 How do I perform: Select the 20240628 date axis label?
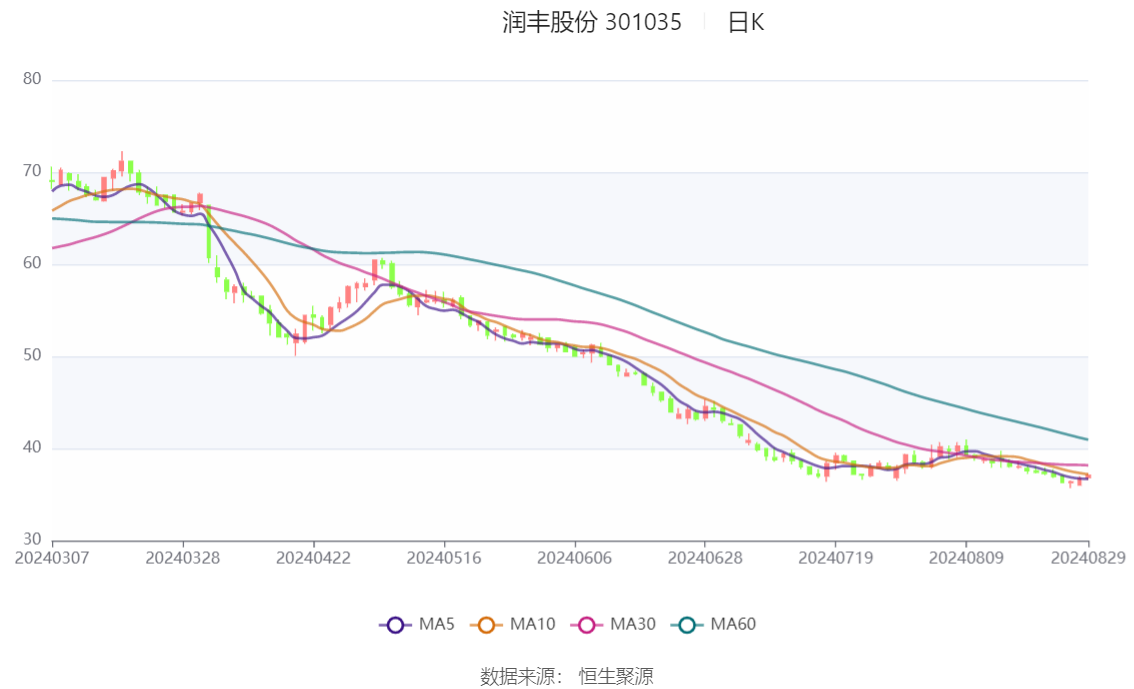coord(705,558)
